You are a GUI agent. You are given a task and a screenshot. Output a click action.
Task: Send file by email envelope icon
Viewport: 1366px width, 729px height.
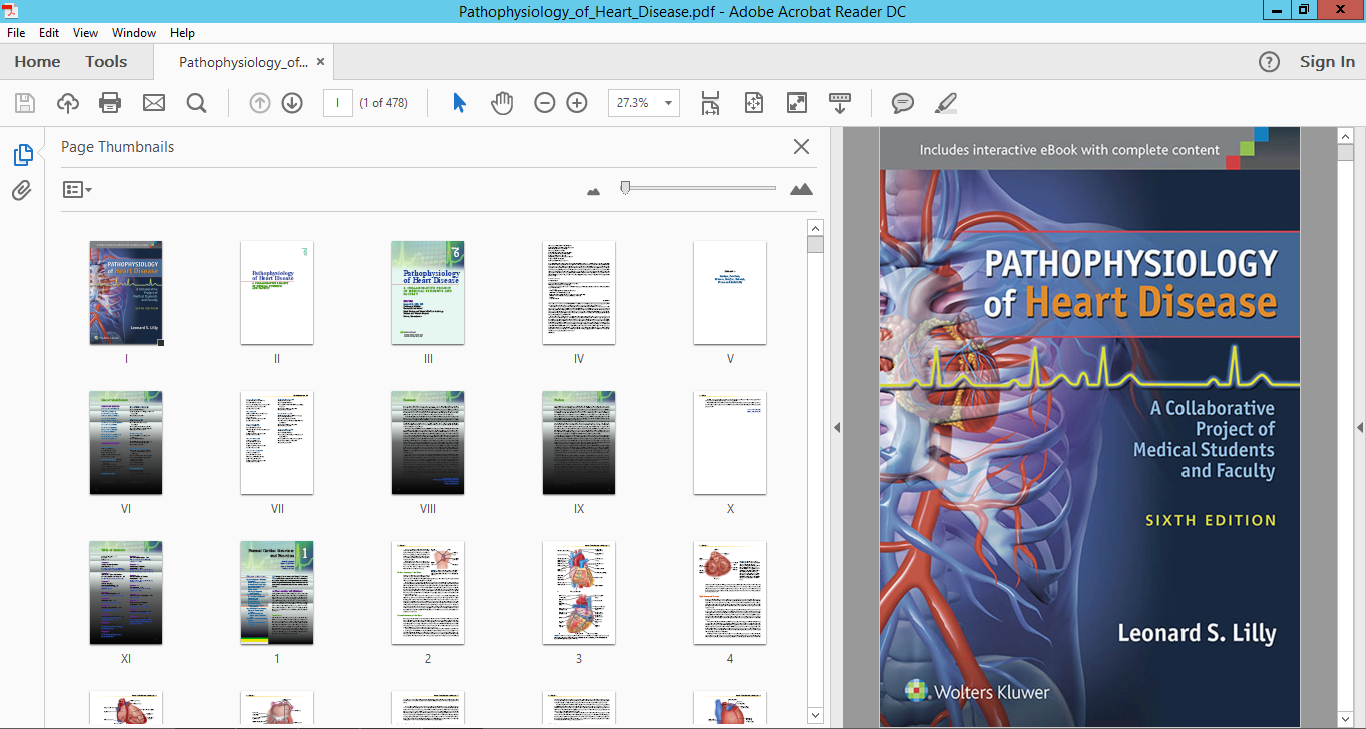click(x=153, y=103)
